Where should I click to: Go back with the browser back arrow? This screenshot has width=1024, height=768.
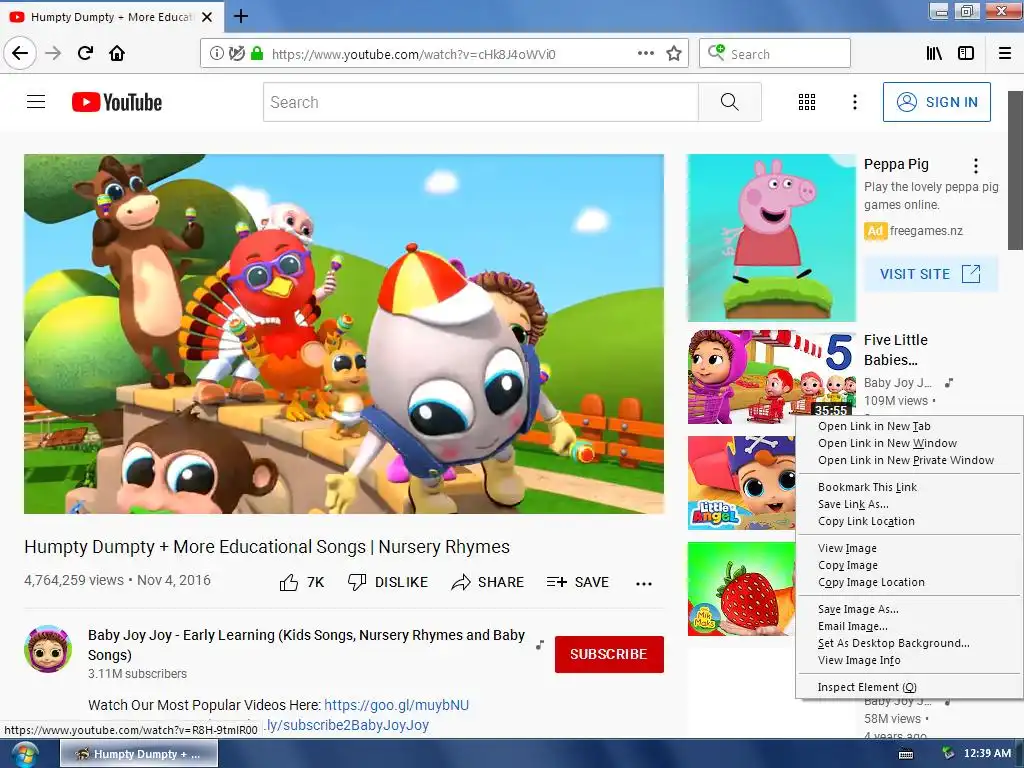[20, 53]
